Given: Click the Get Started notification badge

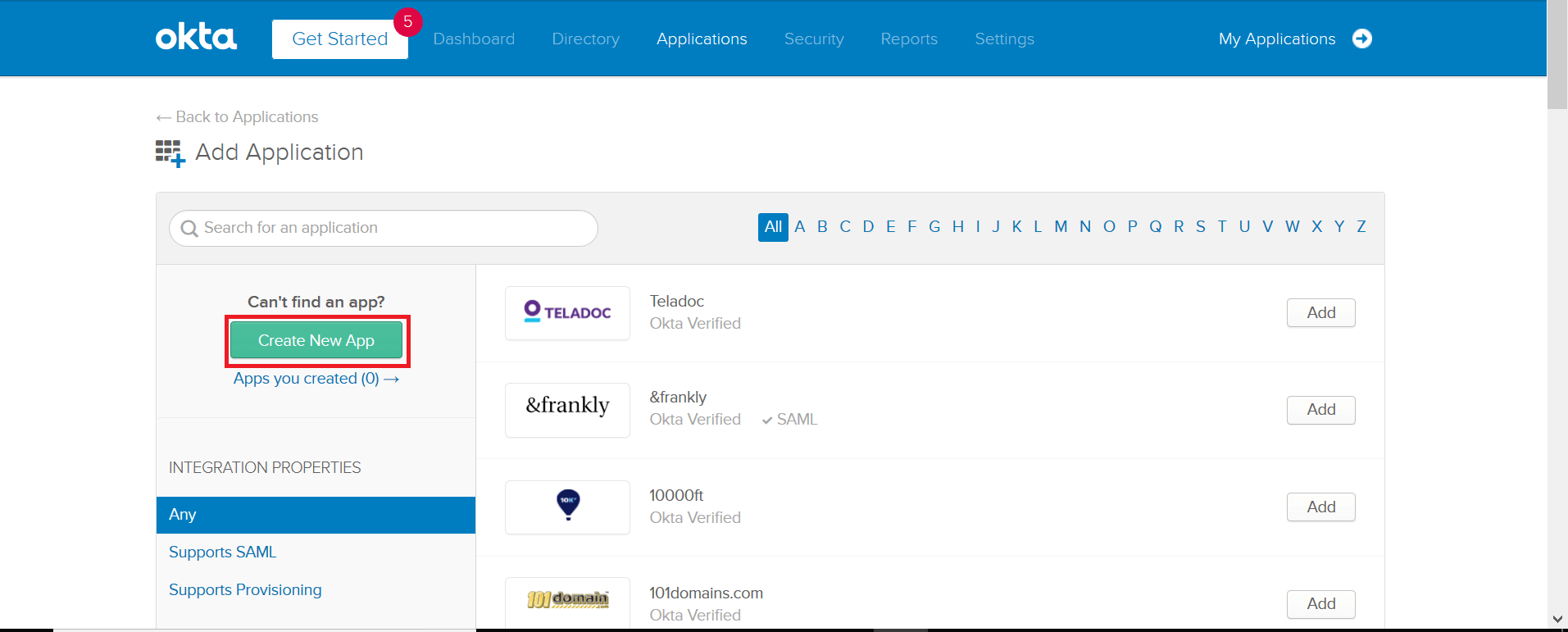Looking at the screenshot, I should (407, 22).
